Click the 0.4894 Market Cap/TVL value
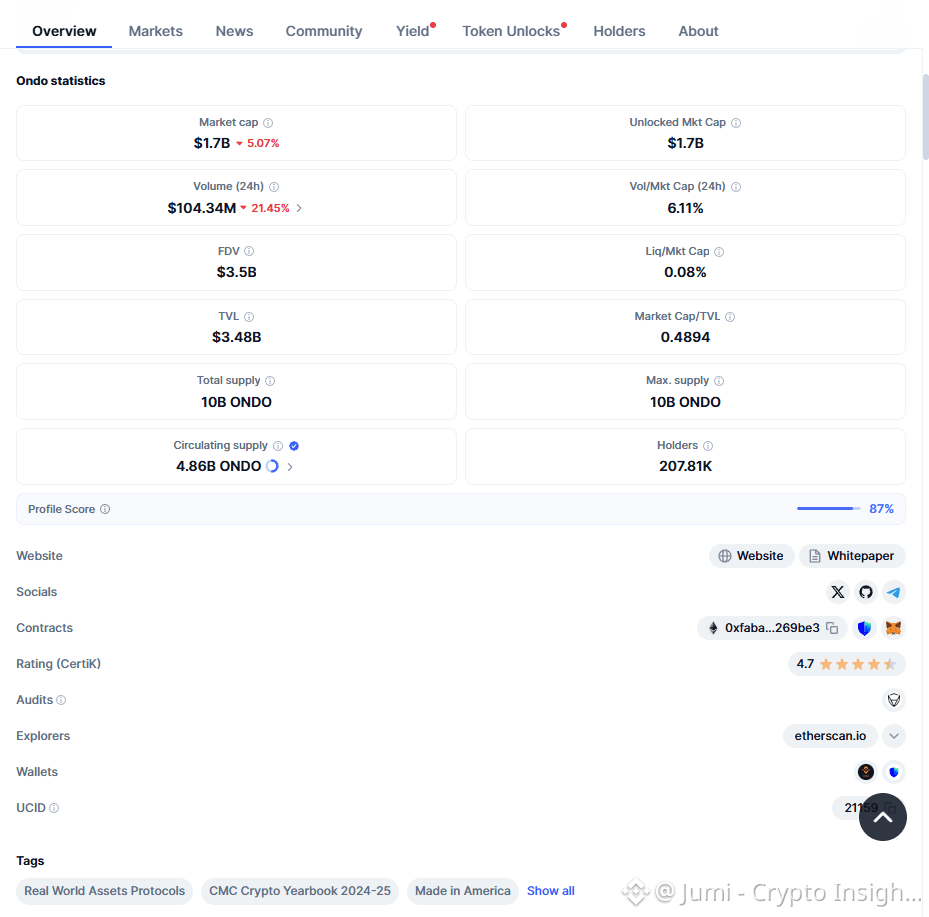 (685, 337)
